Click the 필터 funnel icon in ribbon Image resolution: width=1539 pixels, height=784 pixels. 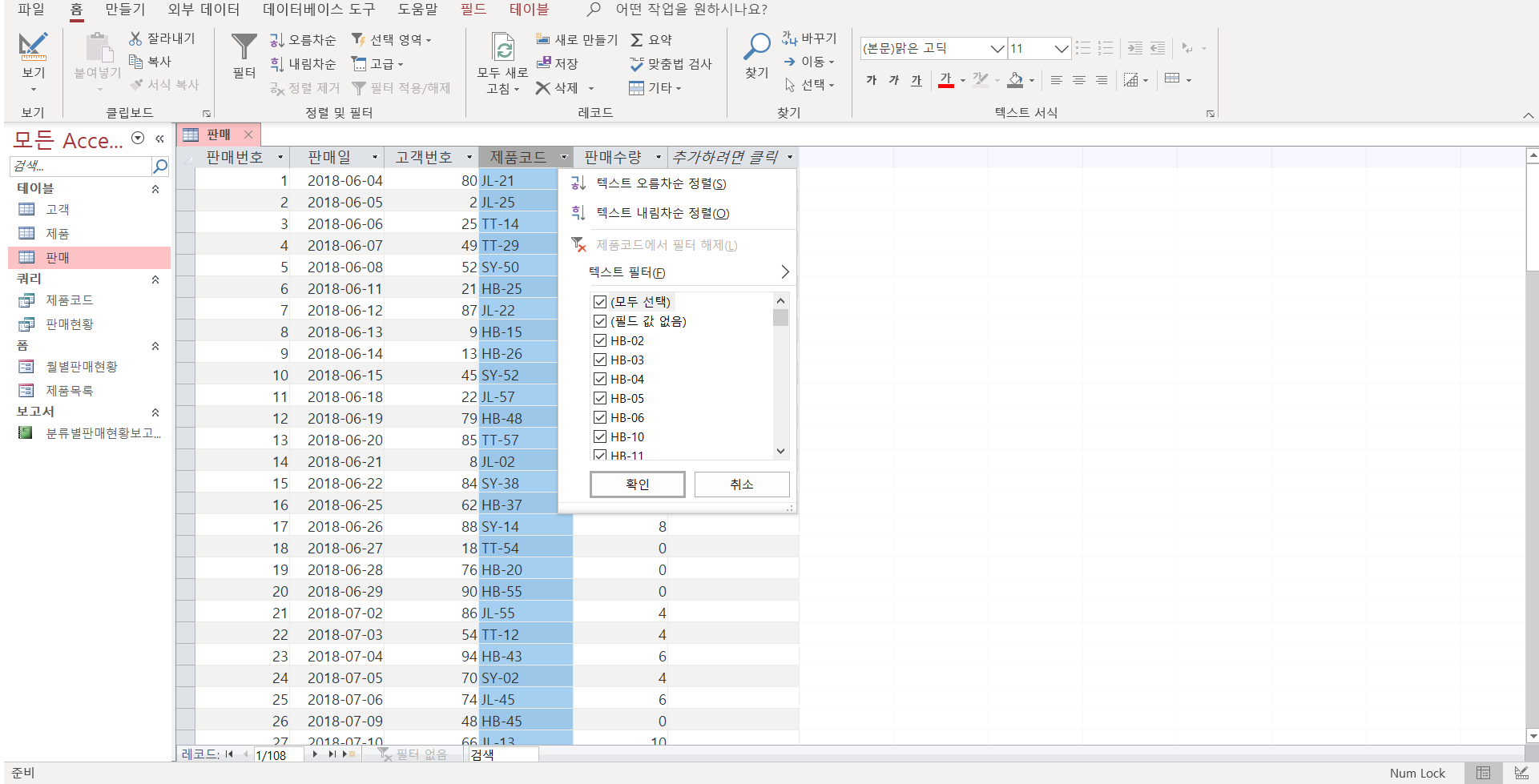[x=244, y=48]
